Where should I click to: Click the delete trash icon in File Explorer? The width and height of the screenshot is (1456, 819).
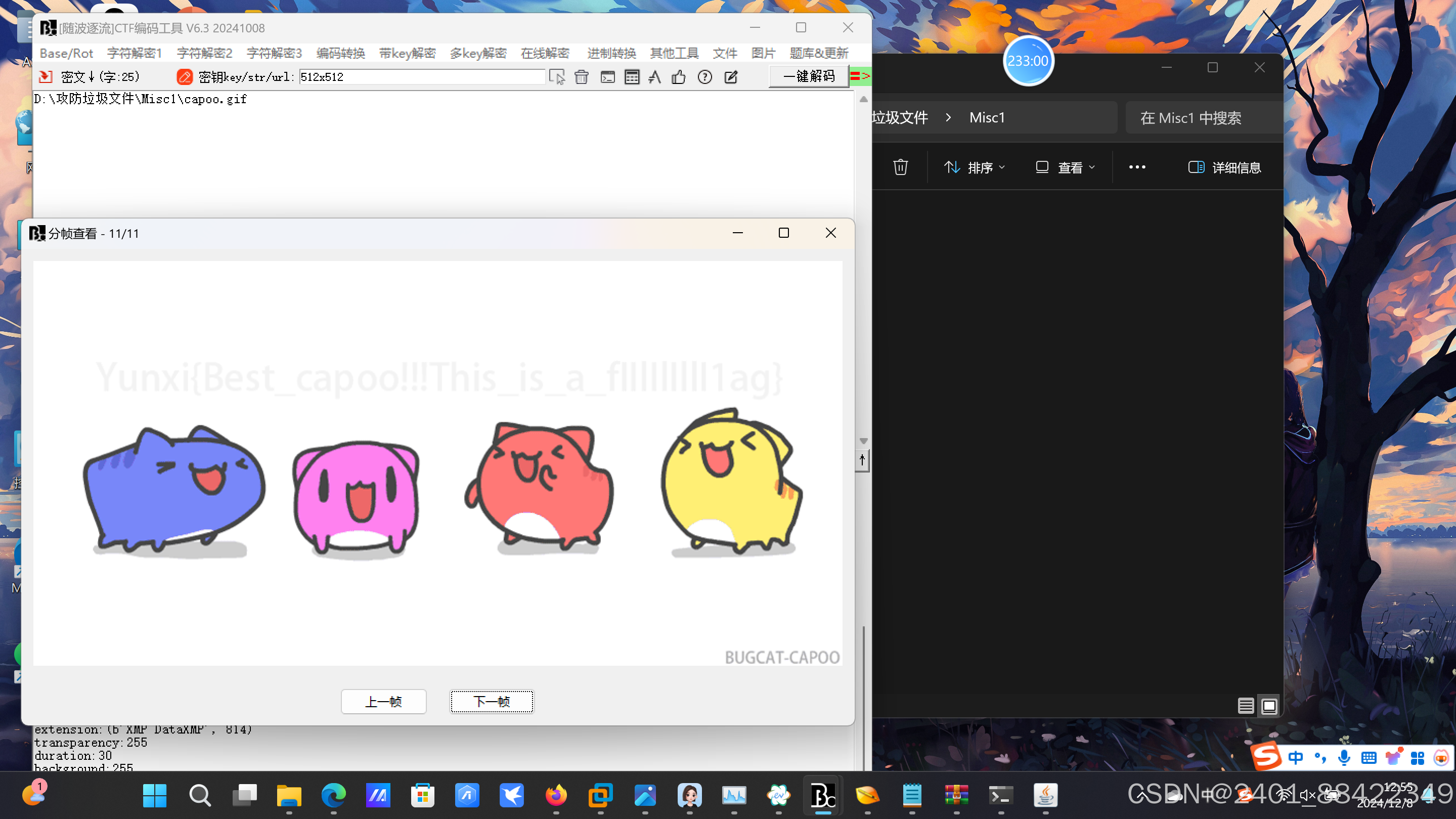900,167
